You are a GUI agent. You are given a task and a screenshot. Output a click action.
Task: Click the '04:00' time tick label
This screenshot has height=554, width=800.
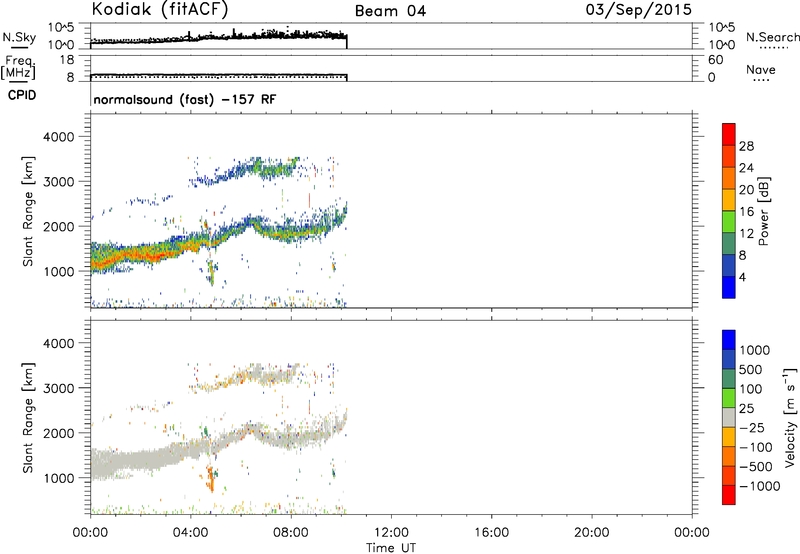click(190, 533)
